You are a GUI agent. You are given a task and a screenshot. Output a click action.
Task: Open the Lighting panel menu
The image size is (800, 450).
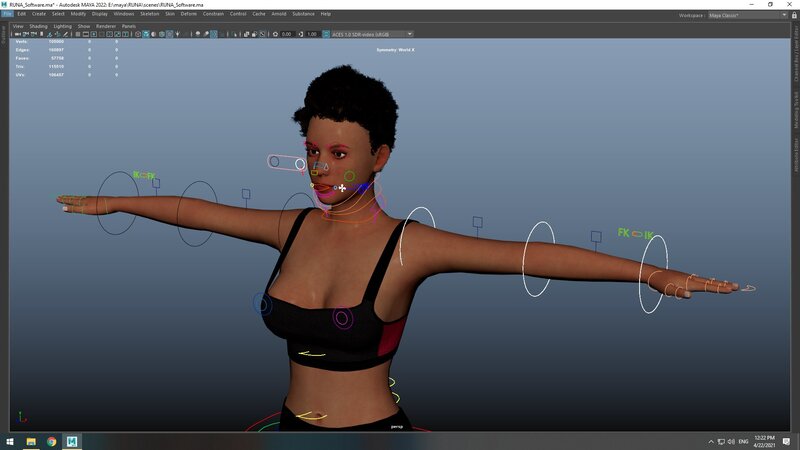point(62,26)
